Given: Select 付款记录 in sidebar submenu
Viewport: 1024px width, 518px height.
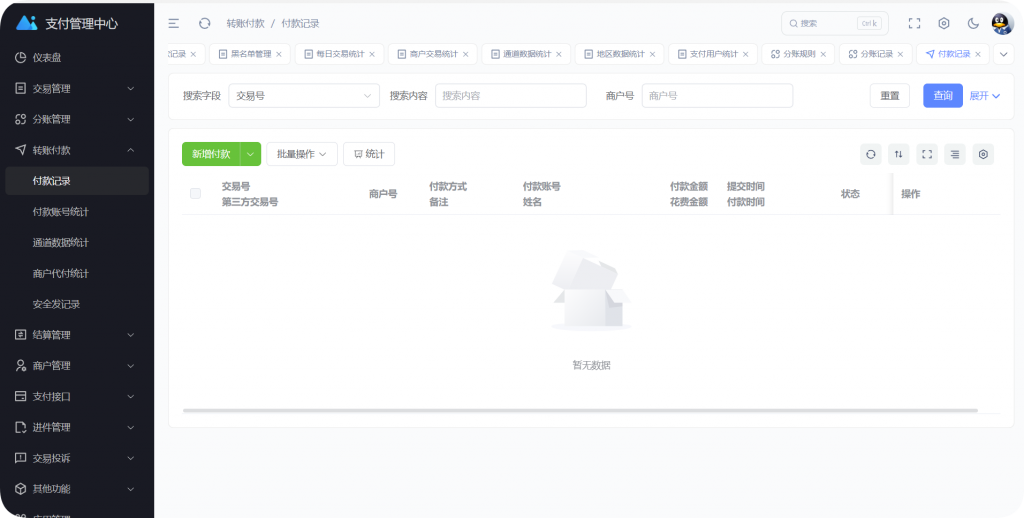Looking at the screenshot, I should [x=77, y=181].
